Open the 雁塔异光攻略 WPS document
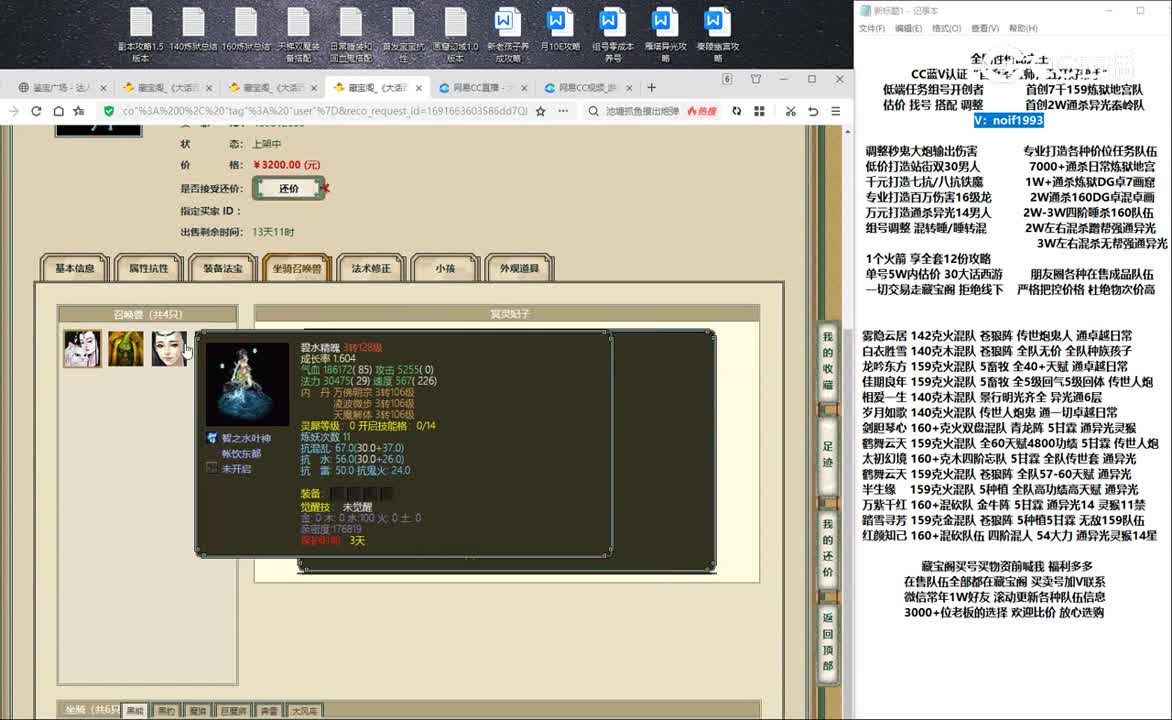The width and height of the screenshot is (1172, 720). coord(664,34)
